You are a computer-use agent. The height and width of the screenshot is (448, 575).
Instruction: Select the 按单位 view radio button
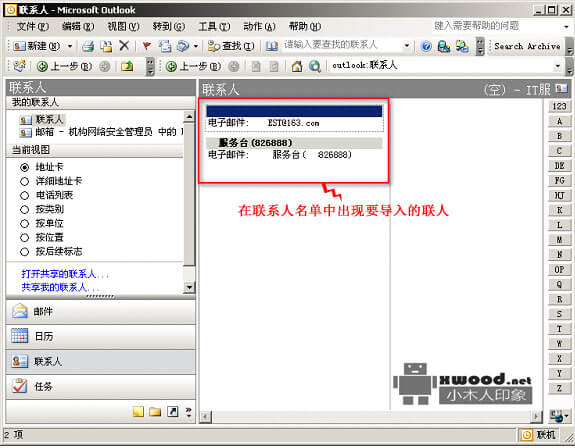[x=25, y=224]
